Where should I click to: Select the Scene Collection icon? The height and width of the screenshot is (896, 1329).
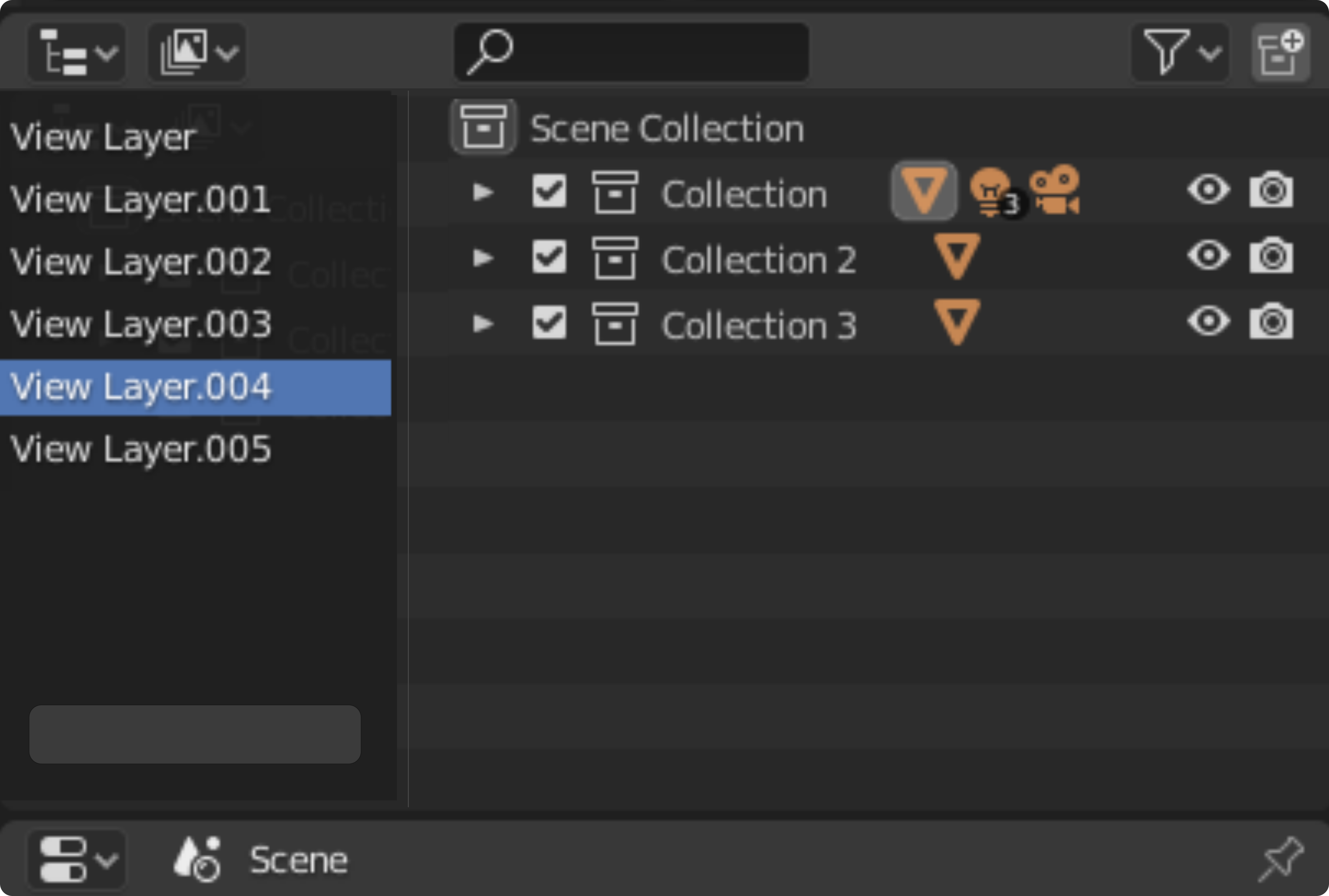click(x=483, y=127)
